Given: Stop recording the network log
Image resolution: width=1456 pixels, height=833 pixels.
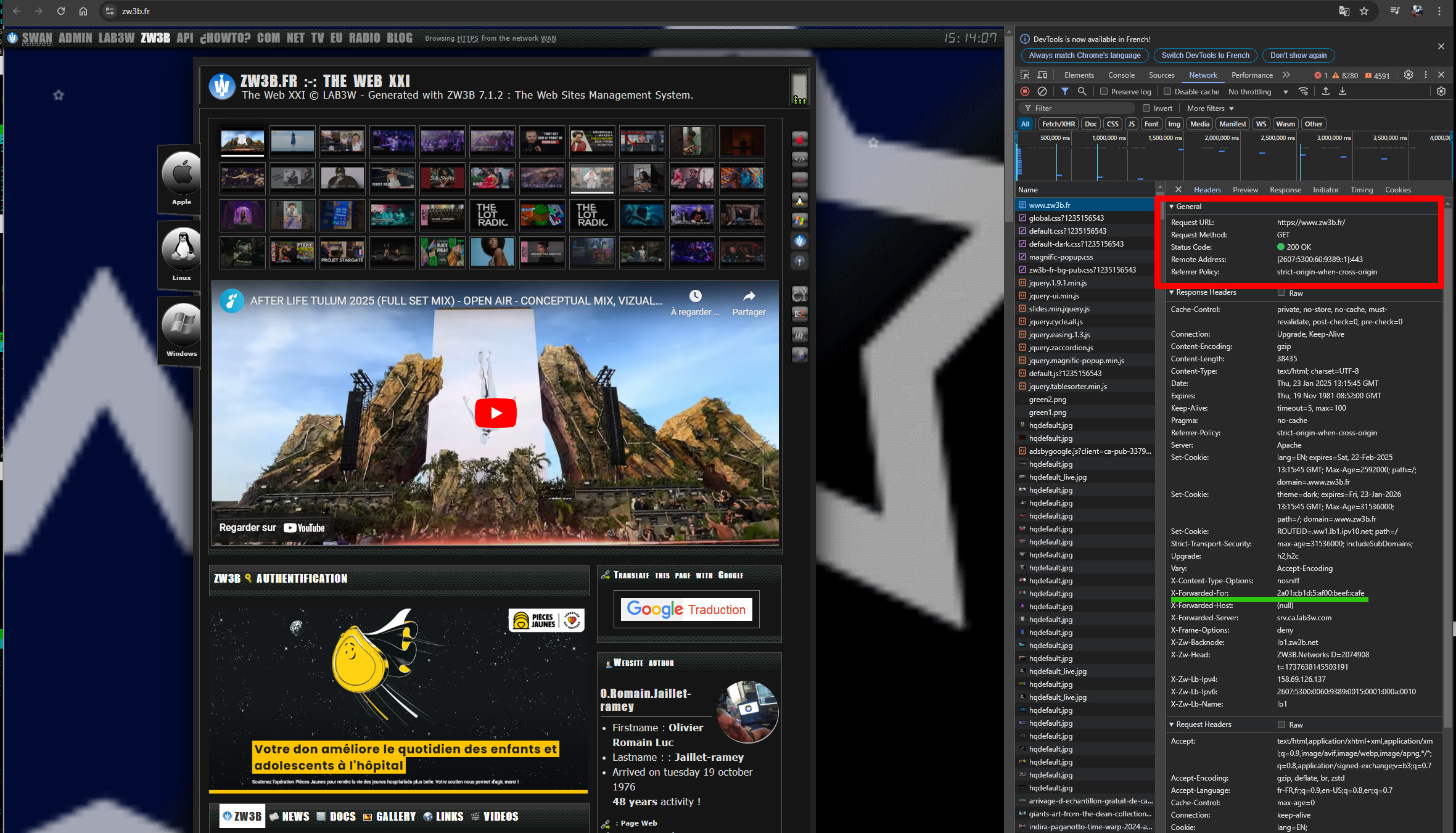Looking at the screenshot, I should [x=1025, y=91].
